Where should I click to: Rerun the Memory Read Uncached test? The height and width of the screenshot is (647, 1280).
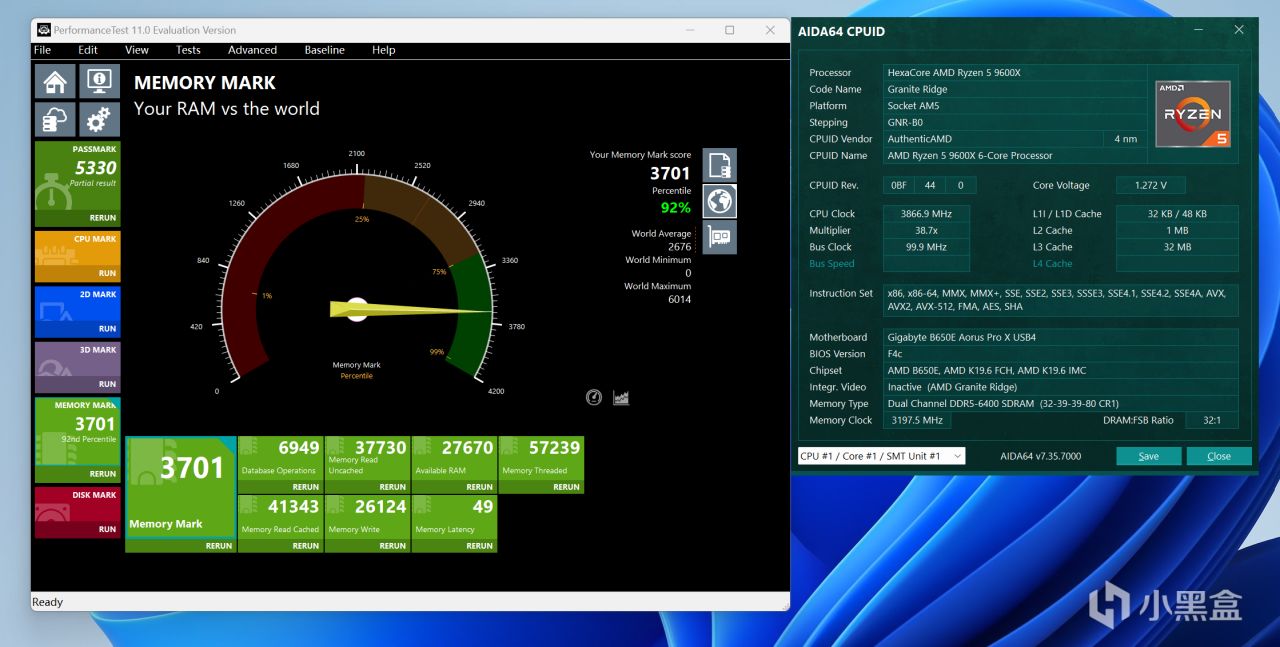393,487
